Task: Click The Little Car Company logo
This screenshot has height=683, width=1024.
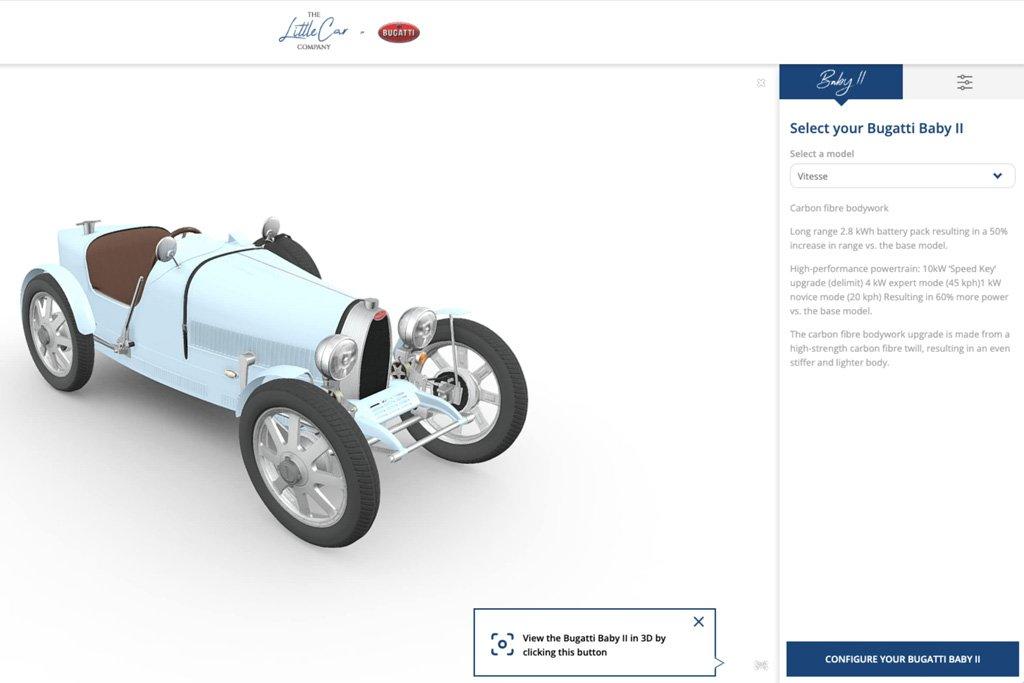Action: pyautogui.click(x=314, y=31)
